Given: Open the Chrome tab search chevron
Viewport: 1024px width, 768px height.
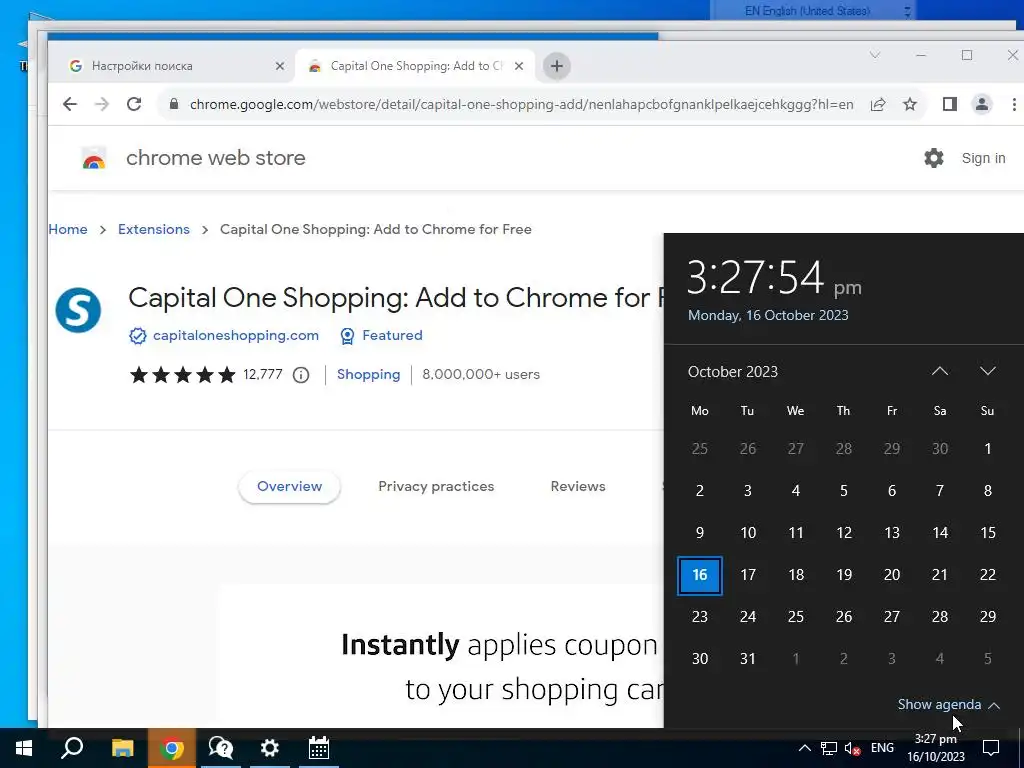Looking at the screenshot, I should (x=875, y=56).
